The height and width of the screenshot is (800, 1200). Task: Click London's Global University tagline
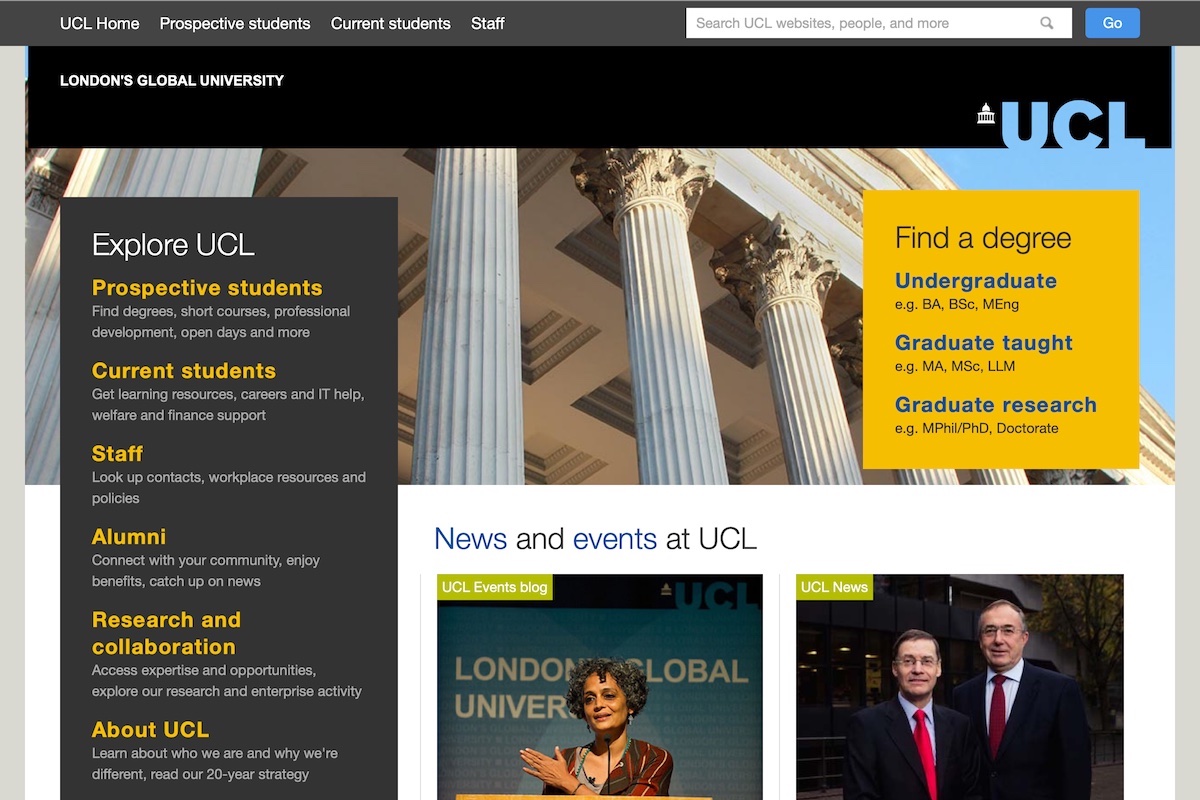[172, 81]
